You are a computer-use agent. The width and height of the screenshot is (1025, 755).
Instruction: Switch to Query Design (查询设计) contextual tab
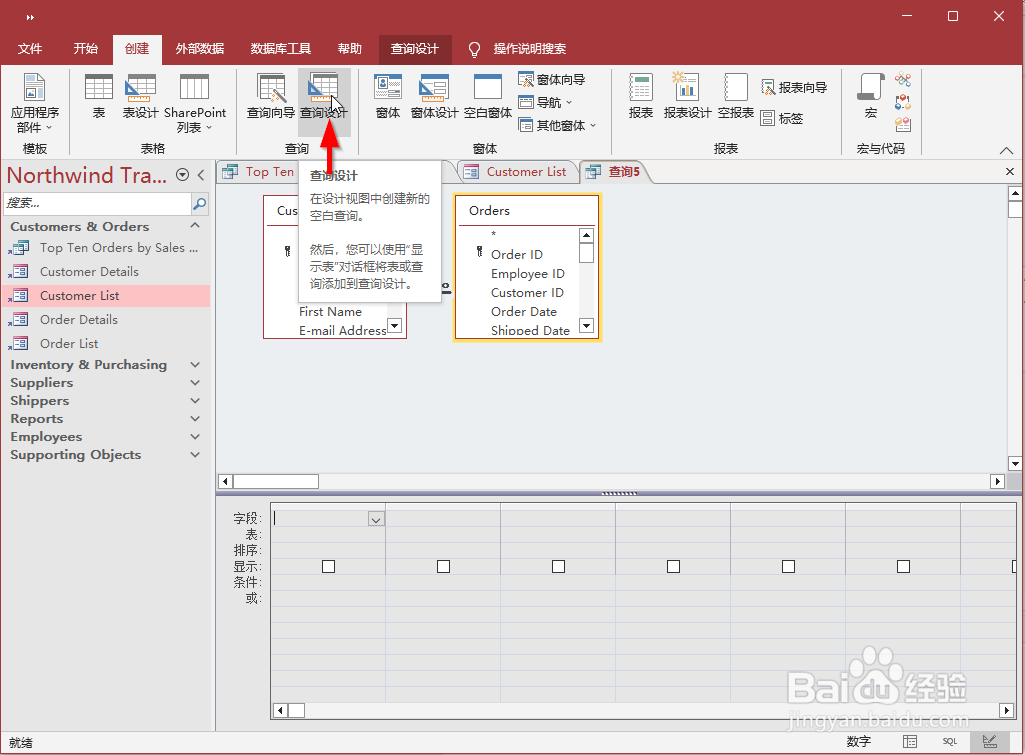414,49
